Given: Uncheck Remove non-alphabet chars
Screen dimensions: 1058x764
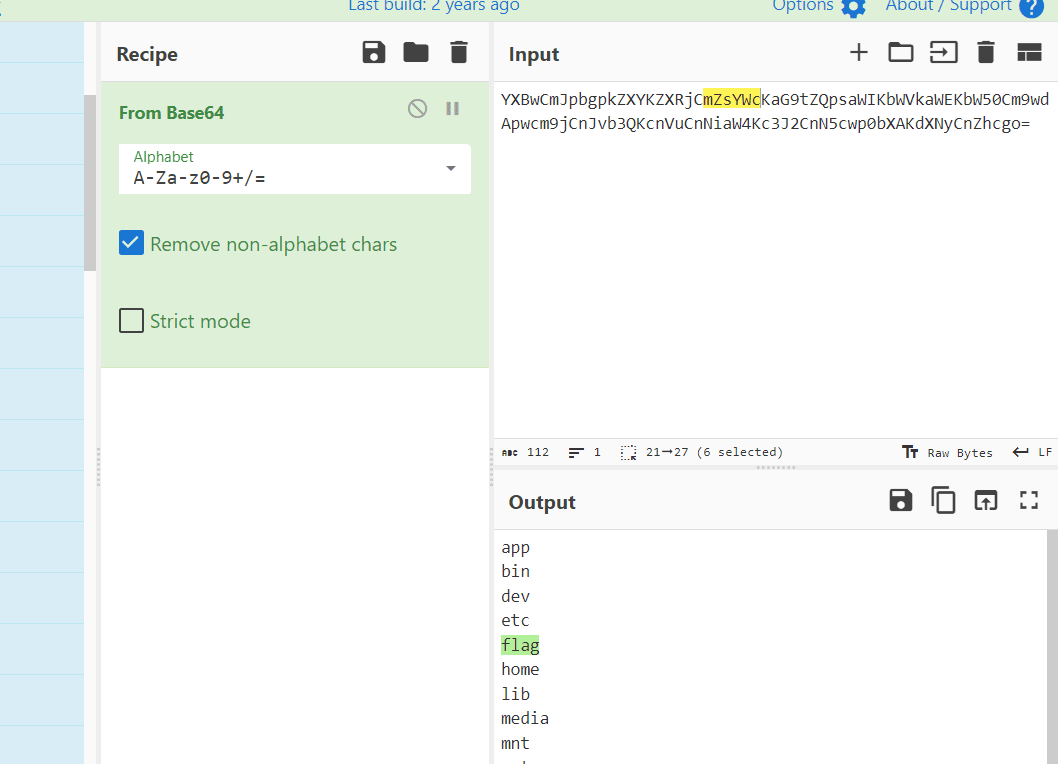Looking at the screenshot, I should point(131,243).
